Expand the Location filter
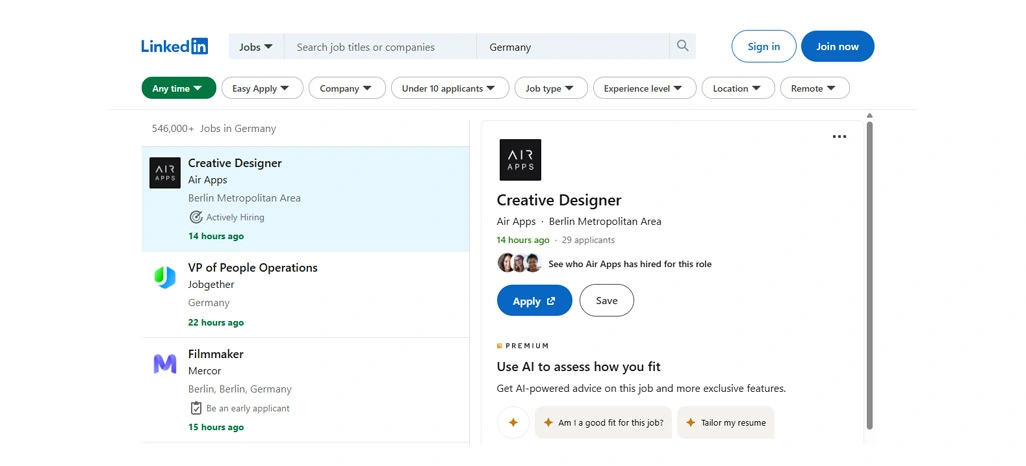 738,88
